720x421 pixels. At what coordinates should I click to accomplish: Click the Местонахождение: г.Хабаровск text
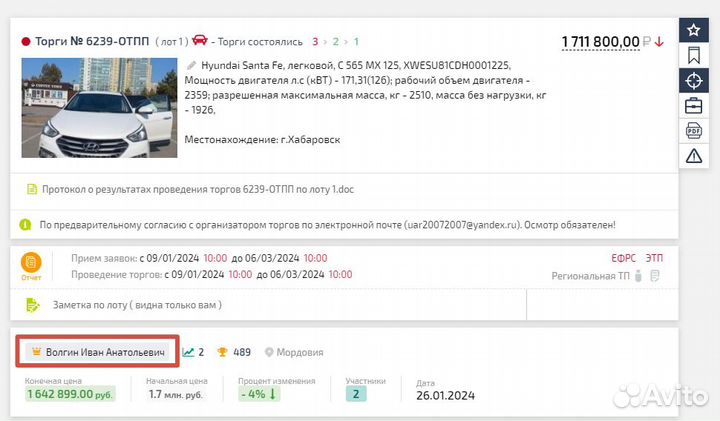(x=262, y=140)
